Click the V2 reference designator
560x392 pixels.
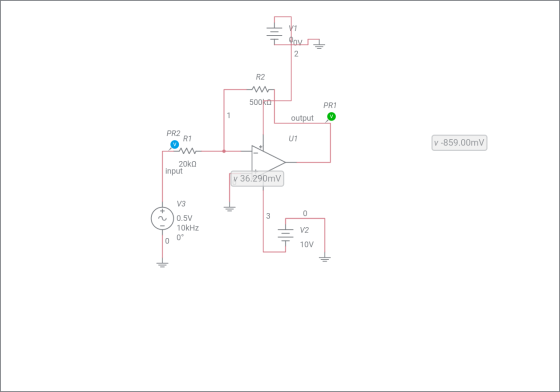tap(304, 230)
